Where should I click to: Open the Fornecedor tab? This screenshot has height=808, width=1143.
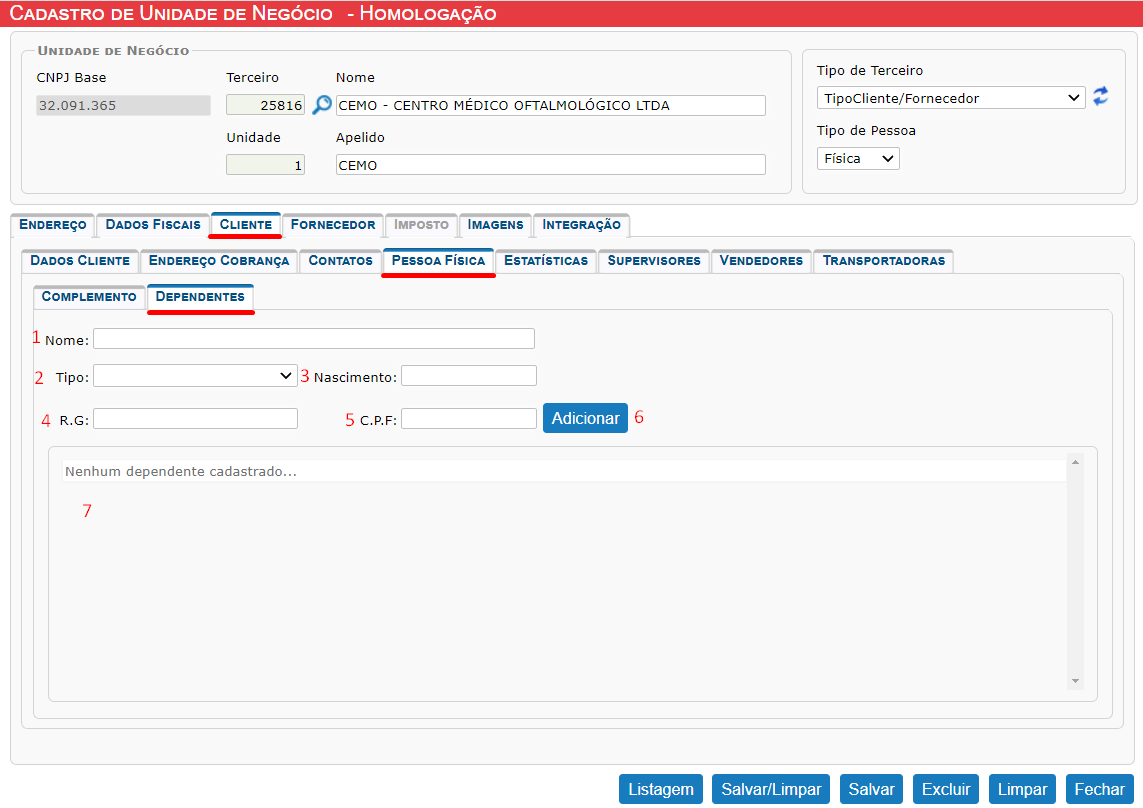[333, 225]
